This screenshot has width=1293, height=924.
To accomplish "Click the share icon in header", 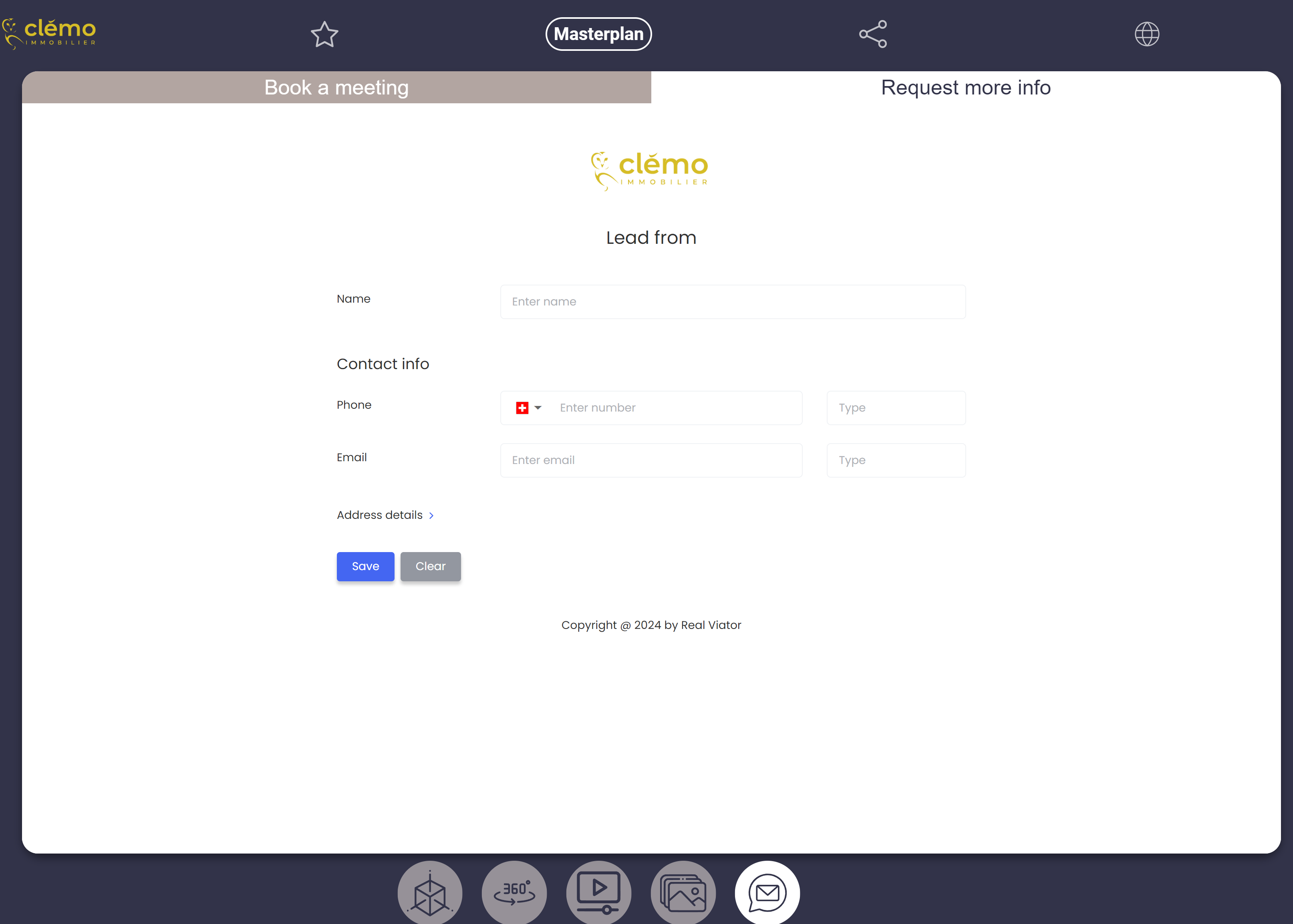I will click(x=873, y=34).
